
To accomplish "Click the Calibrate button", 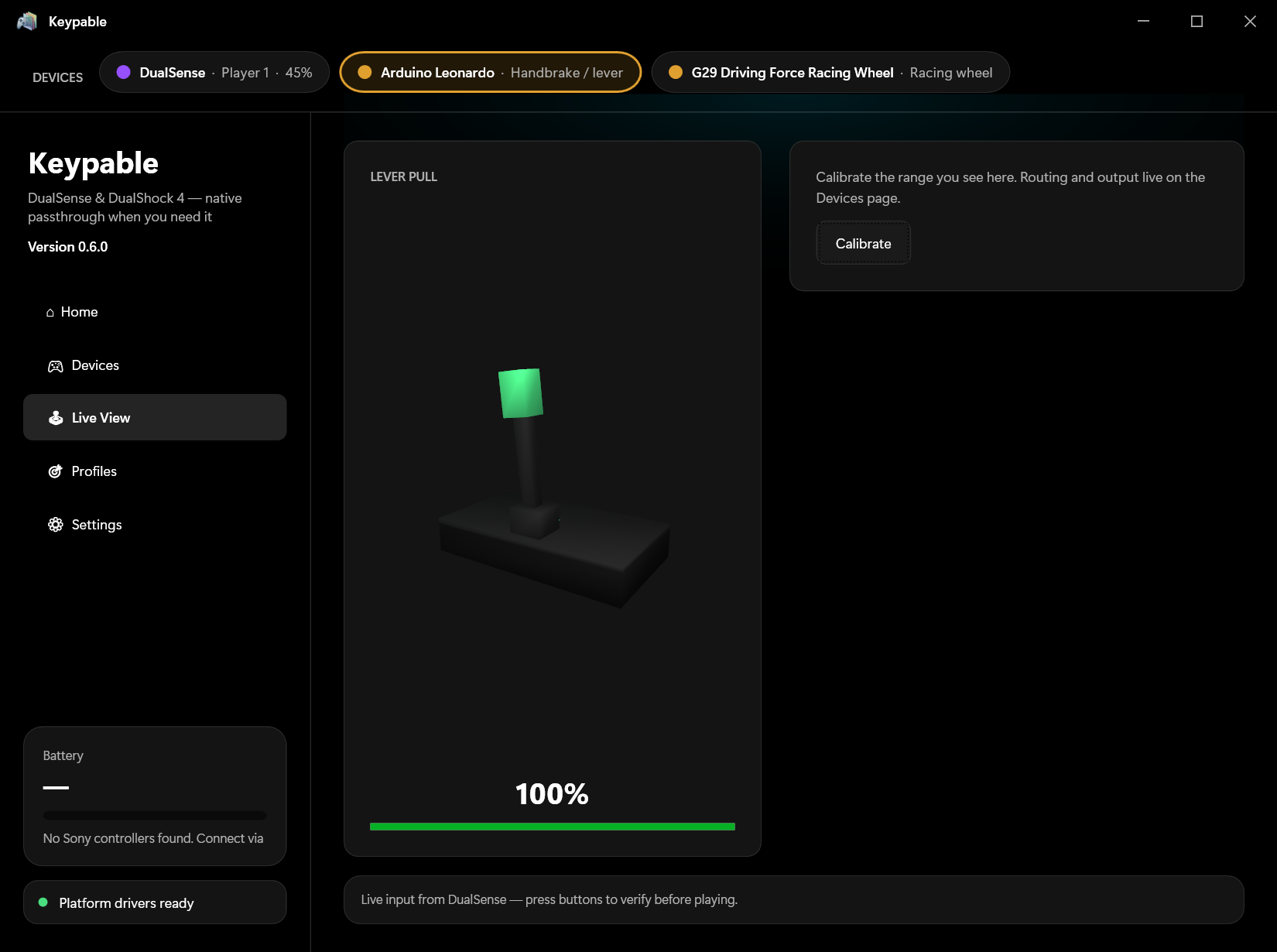I will [864, 243].
